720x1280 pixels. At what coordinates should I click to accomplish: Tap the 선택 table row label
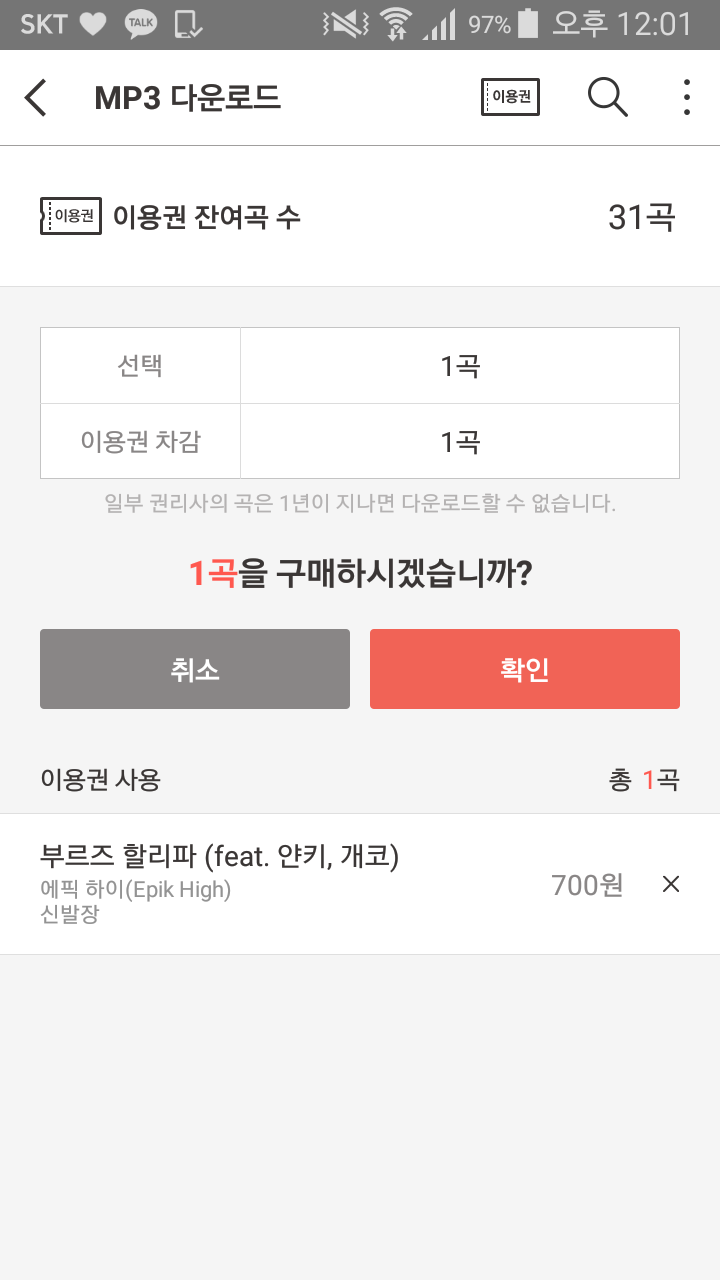(140, 365)
